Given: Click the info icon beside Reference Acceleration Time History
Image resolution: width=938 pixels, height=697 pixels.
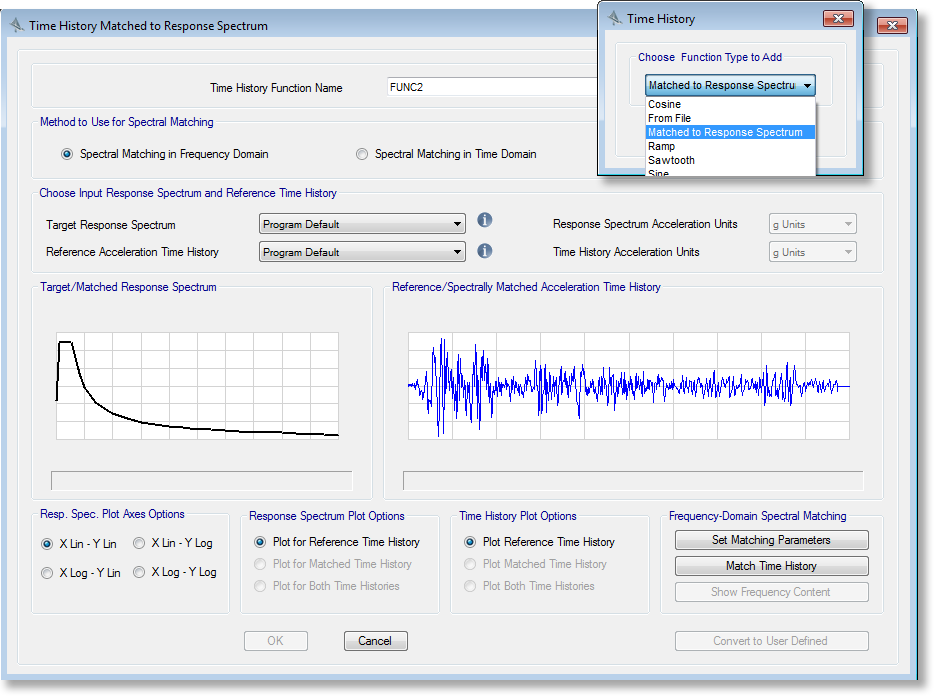Looking at the screenshot, I should coord(485,251).
